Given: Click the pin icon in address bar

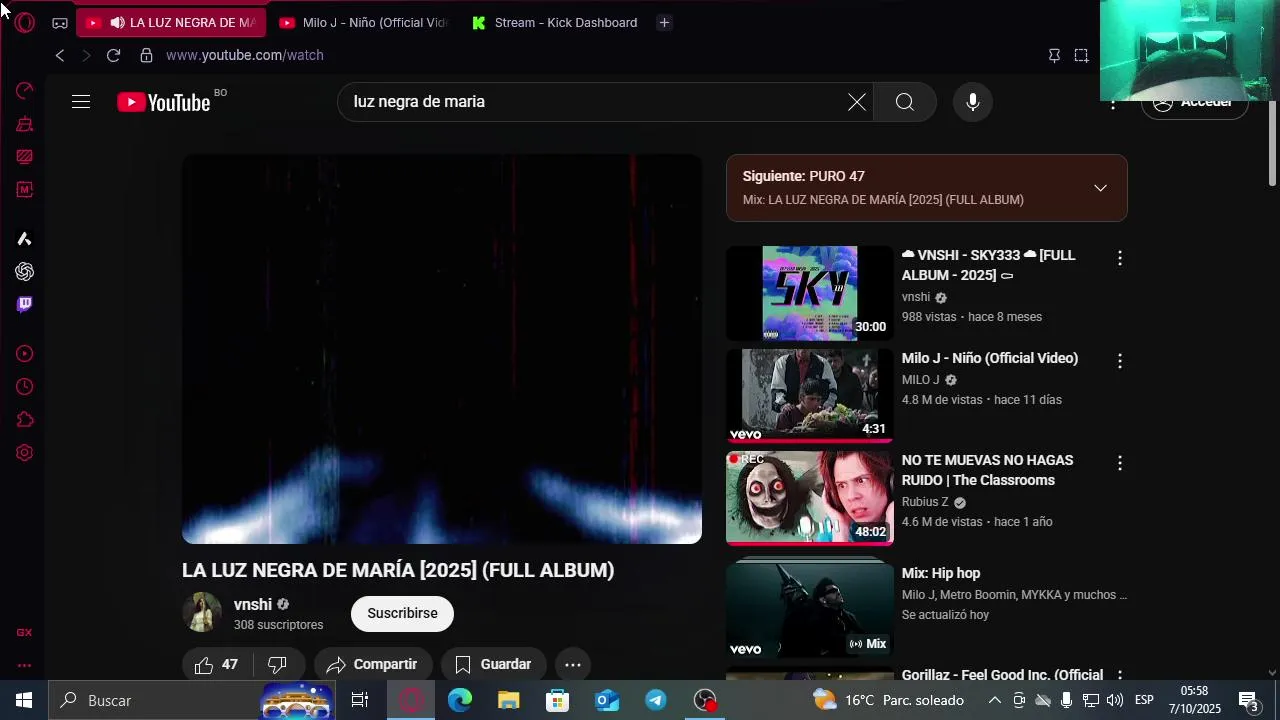Looking at the screenshot, I should coord(1054,56).
